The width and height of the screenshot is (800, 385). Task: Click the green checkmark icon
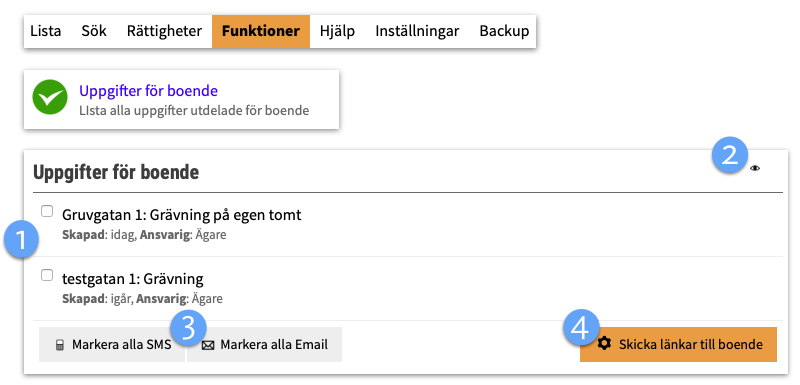(50, 97)
